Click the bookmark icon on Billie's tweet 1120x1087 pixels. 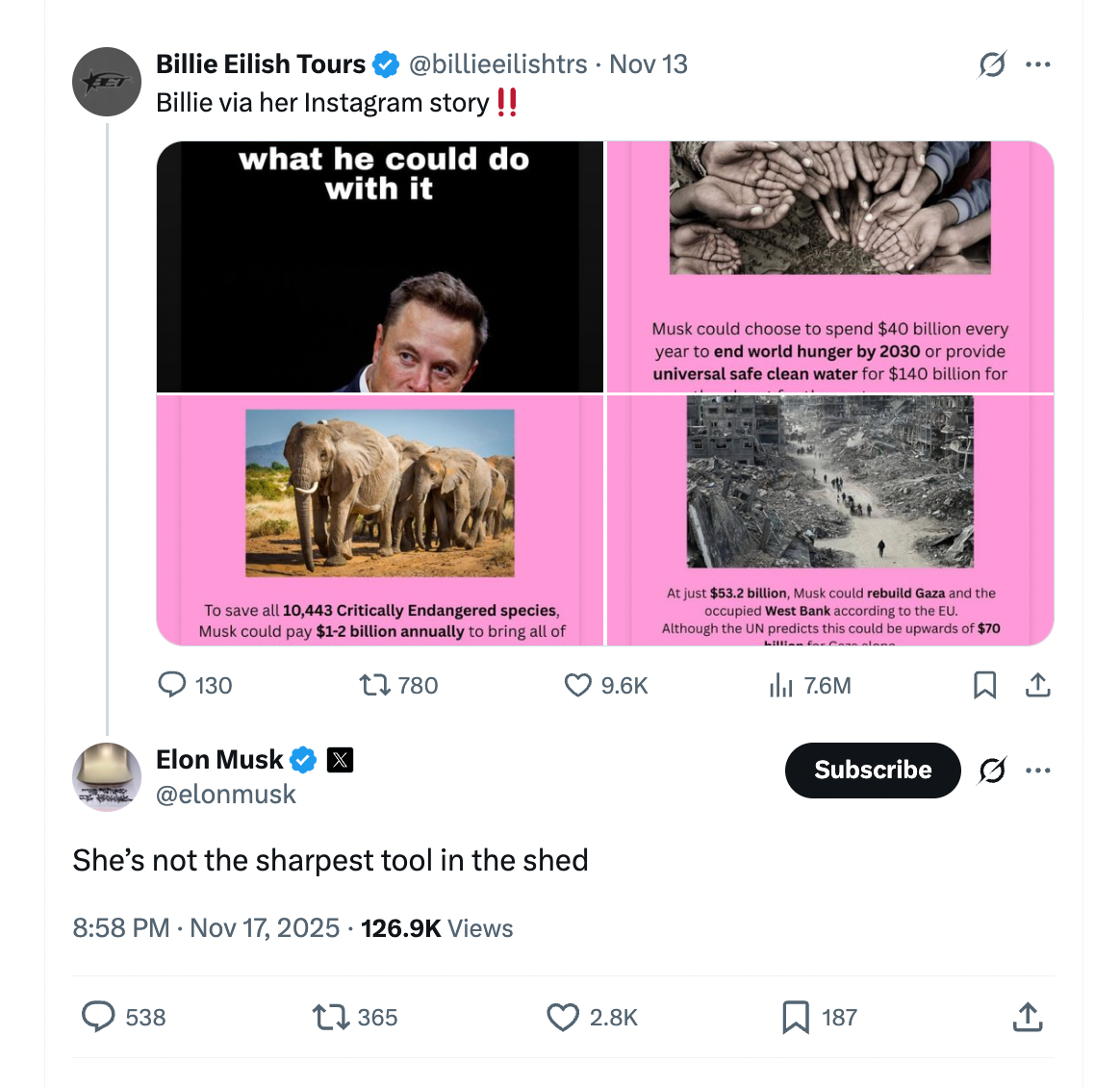984,685
